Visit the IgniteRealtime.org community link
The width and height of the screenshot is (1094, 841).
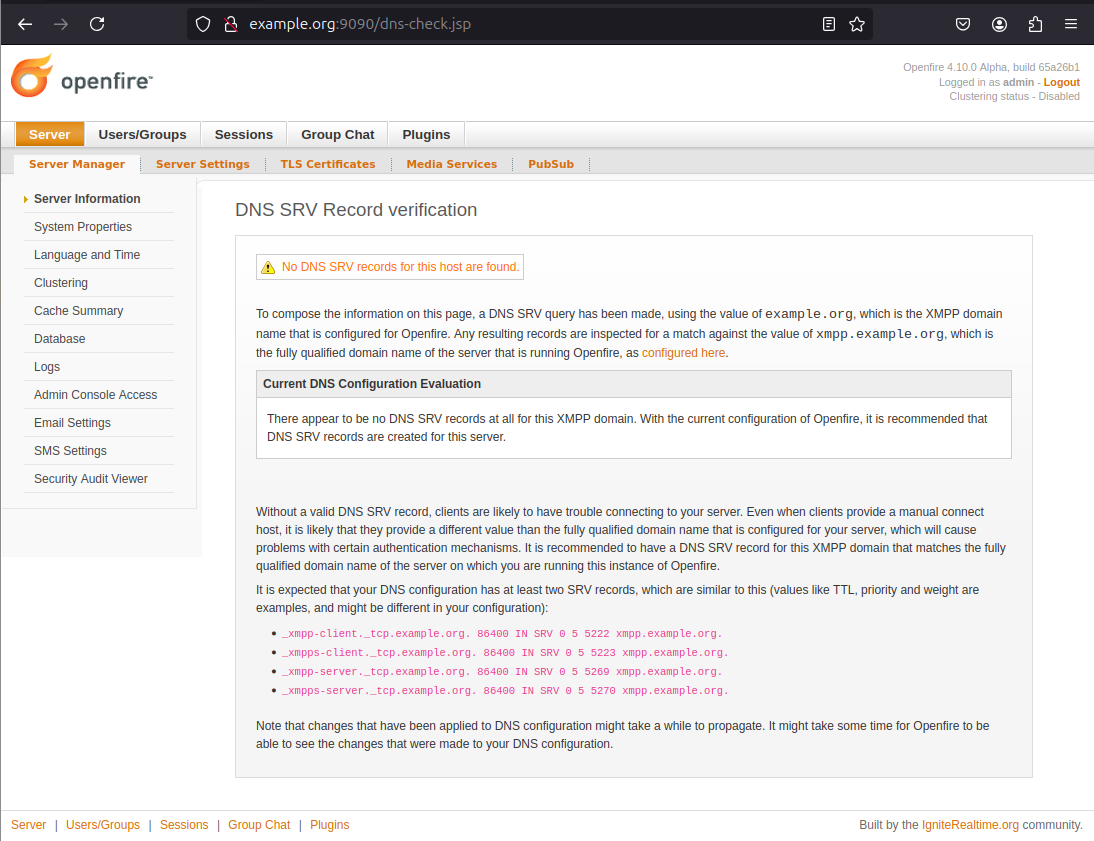pyautogui.click(x=968, y=824)
